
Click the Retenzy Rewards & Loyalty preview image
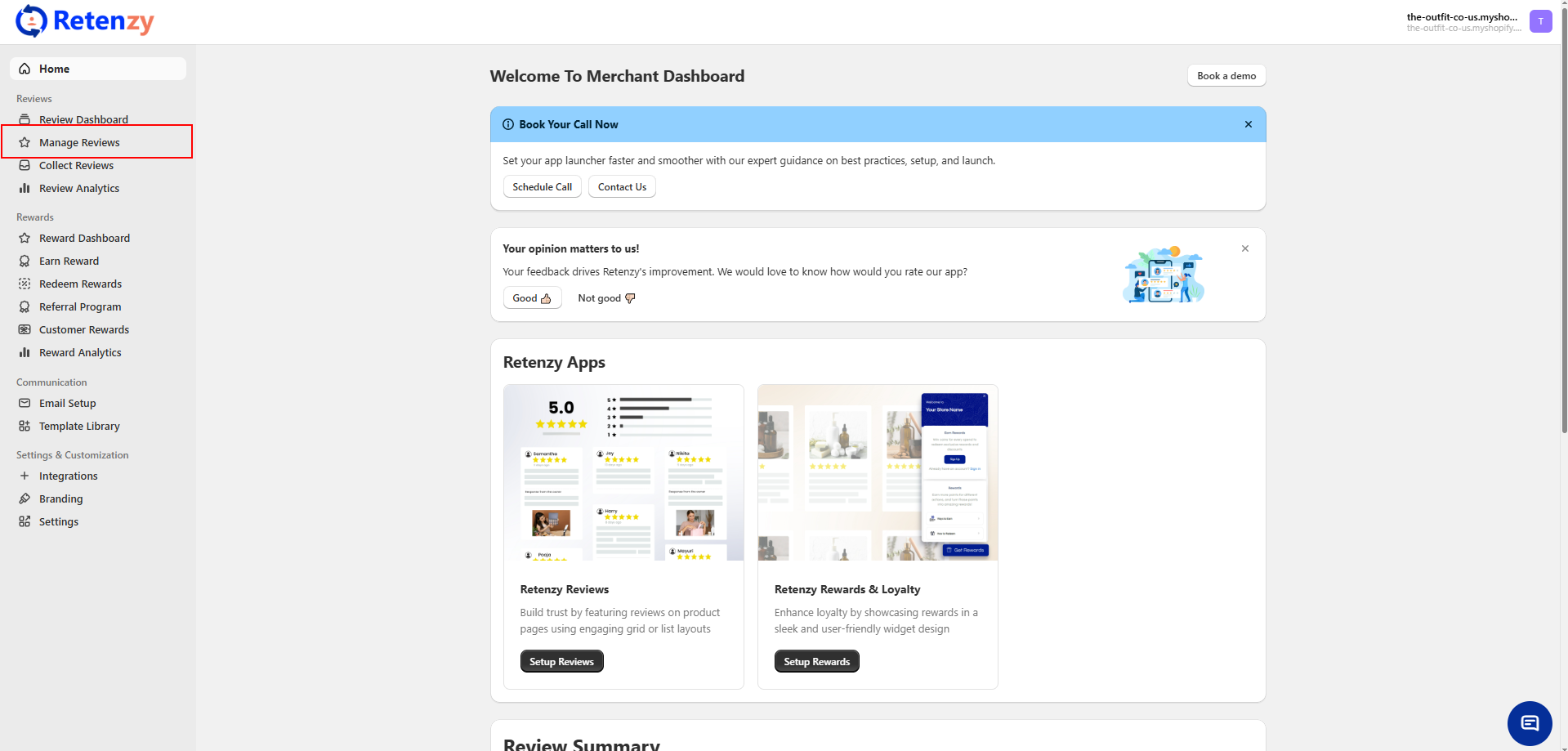click(878, 472)
